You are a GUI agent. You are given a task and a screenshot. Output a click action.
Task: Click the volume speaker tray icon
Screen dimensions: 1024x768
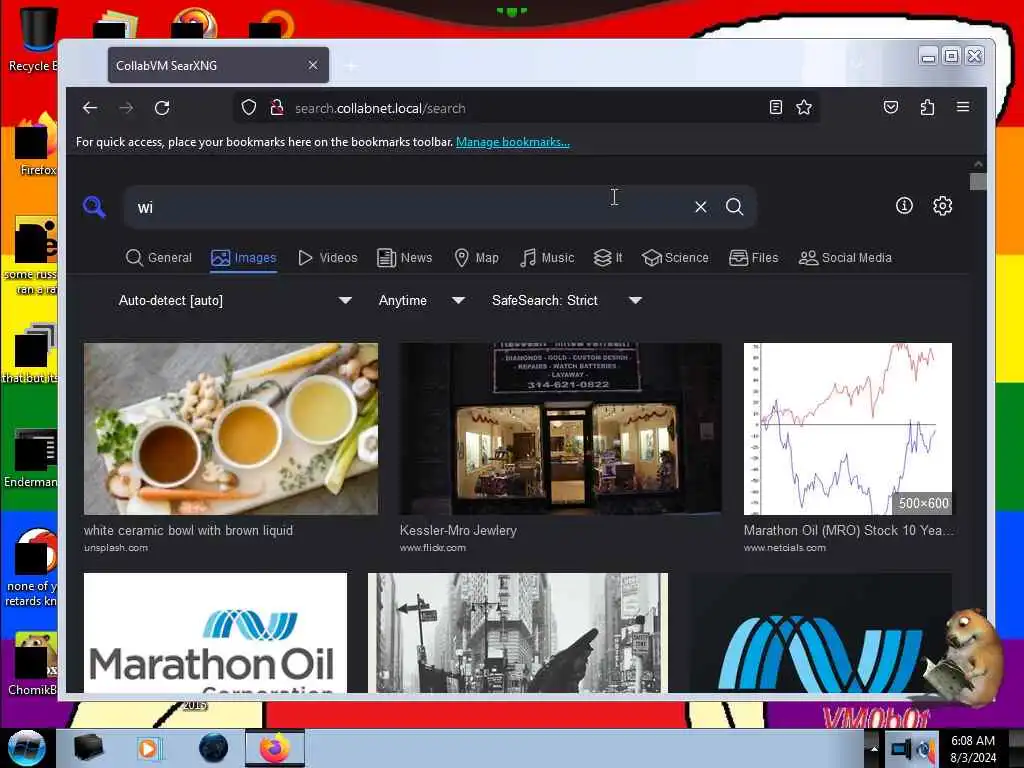coord(924,749)
